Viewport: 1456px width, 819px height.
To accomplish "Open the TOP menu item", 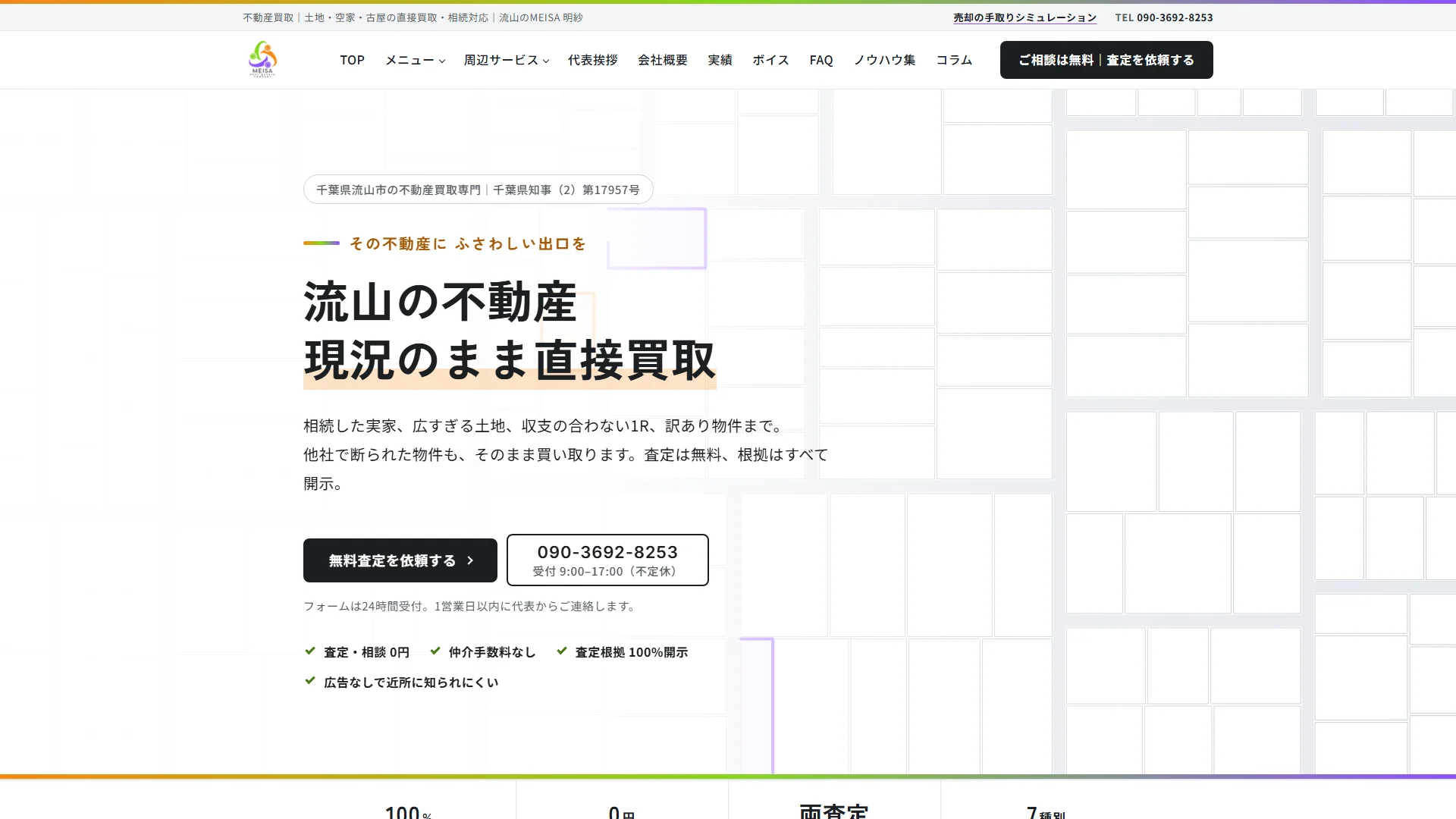I will click(352, 60).
